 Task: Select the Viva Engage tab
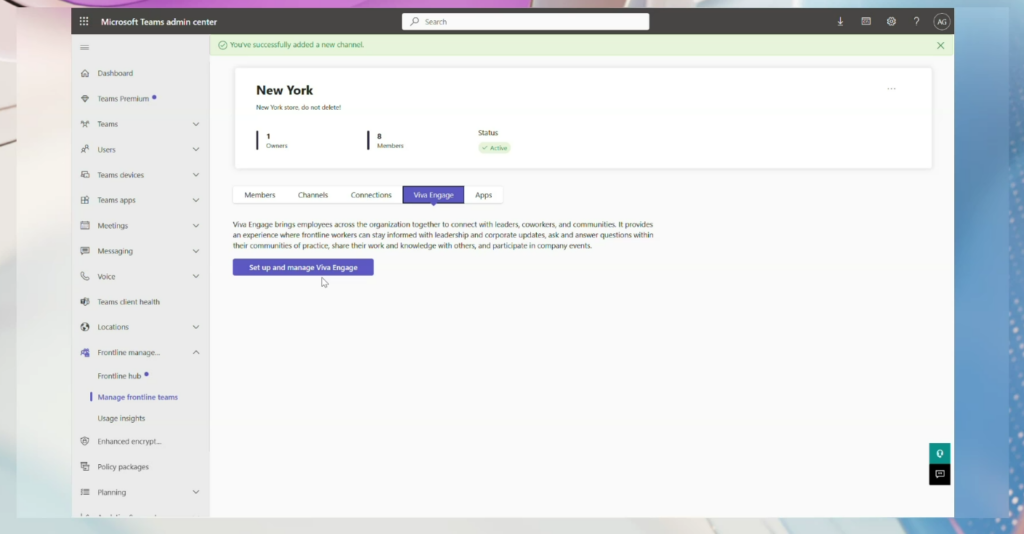[433, 195]
